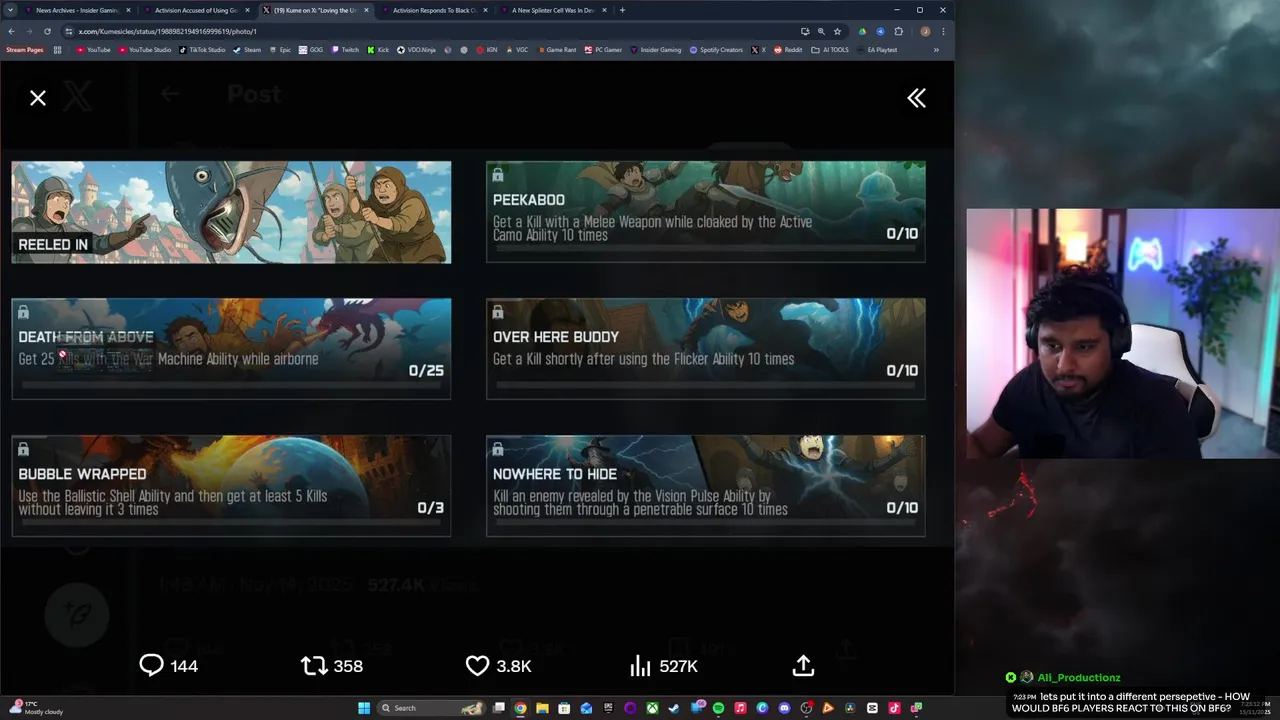Open the YouTube bookmark
This screenshot has width=1280, height=720.
93,49
